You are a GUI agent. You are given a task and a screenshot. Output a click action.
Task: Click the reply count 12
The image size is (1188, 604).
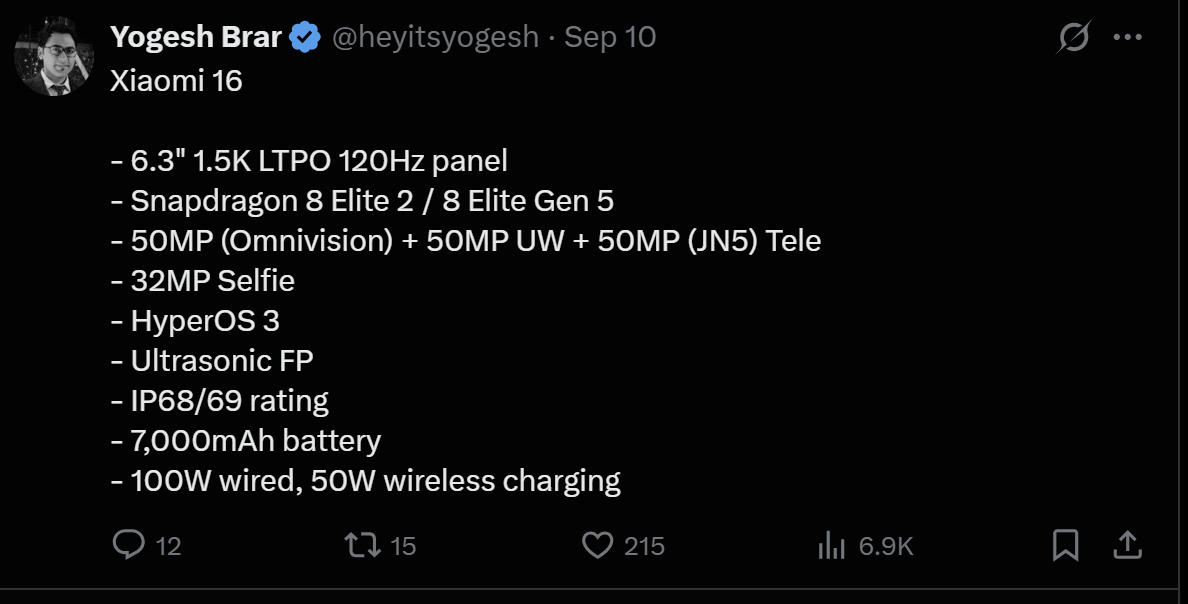[x=169, y=546]
